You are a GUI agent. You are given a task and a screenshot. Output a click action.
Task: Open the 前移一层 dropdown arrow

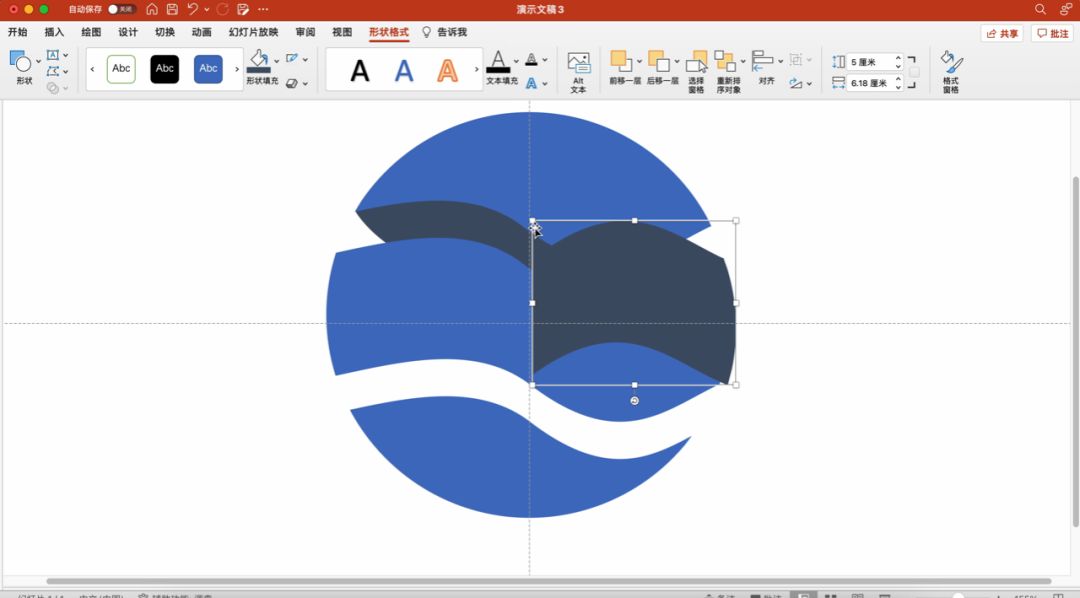tap(639, 61)
